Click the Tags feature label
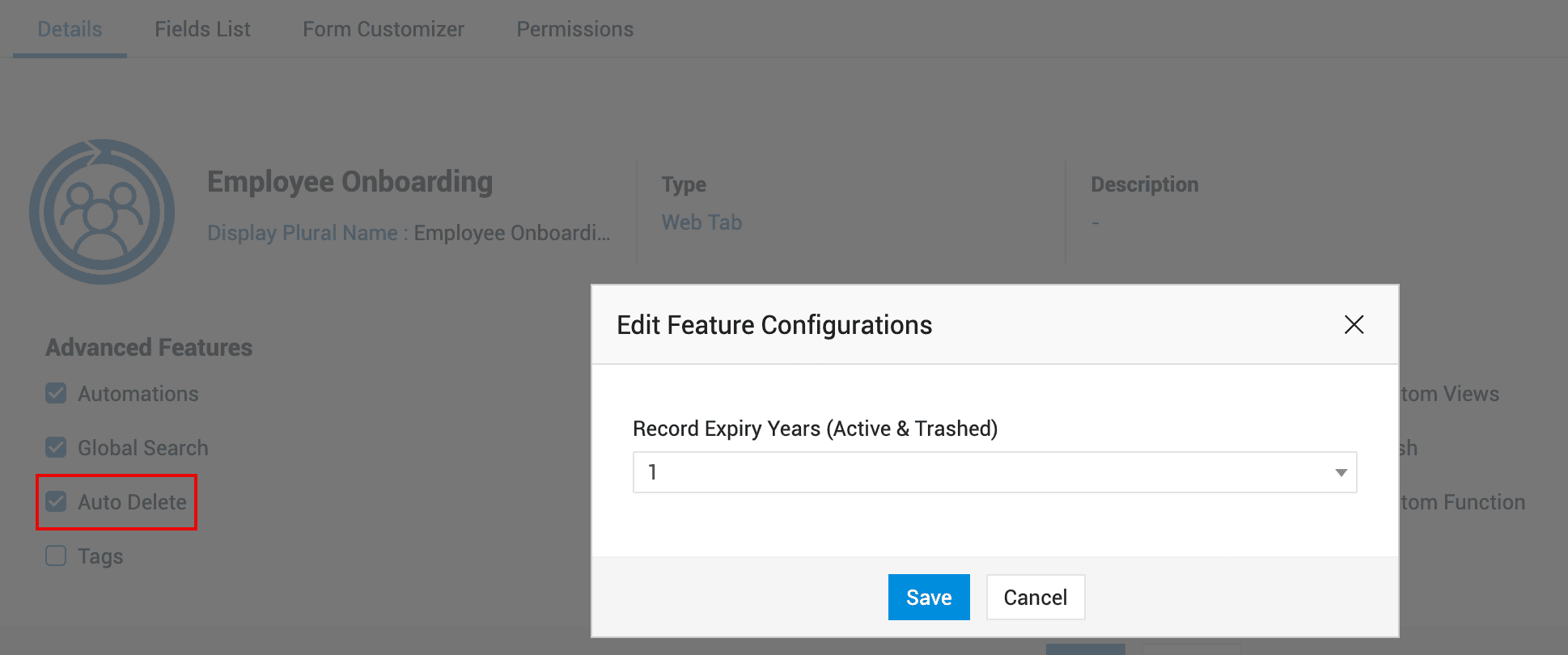This screenshot has width=1568, height=655. point(100,556)
